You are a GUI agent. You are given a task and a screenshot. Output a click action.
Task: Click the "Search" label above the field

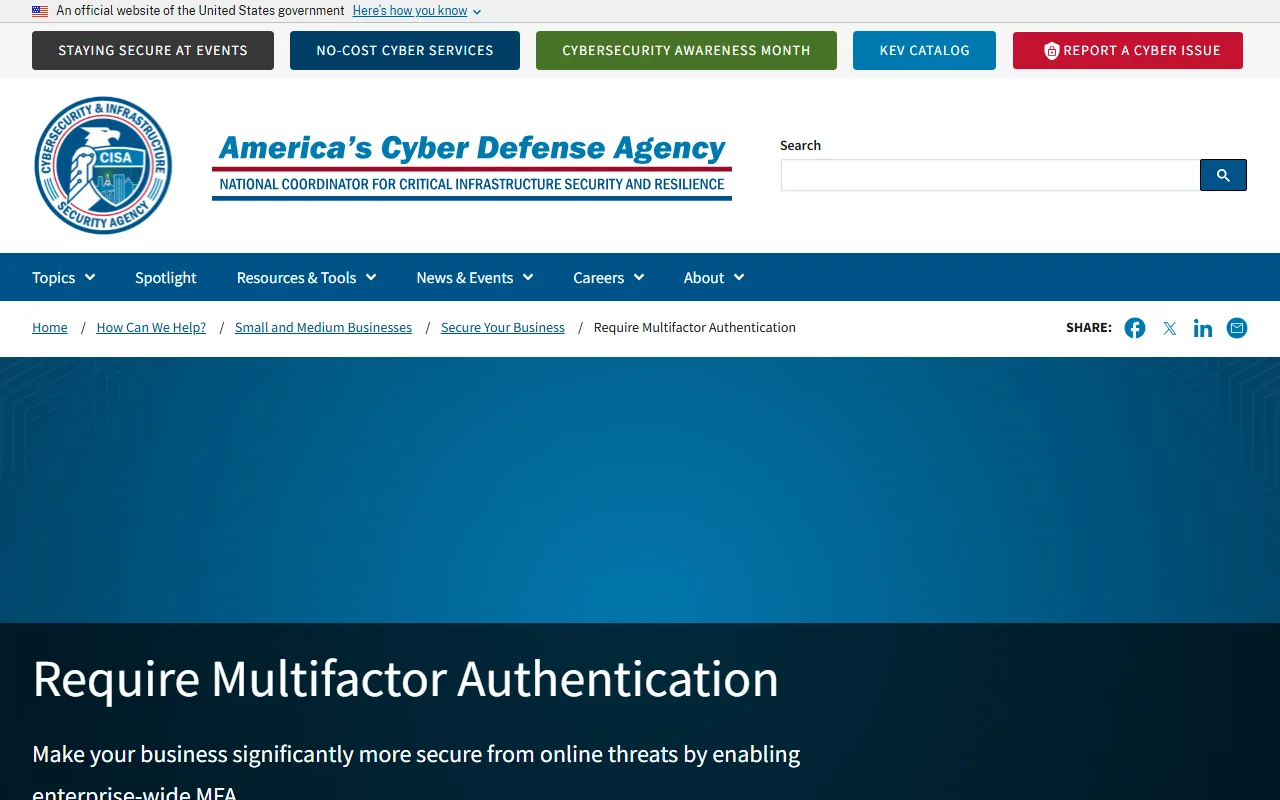[x=800, y=145]
